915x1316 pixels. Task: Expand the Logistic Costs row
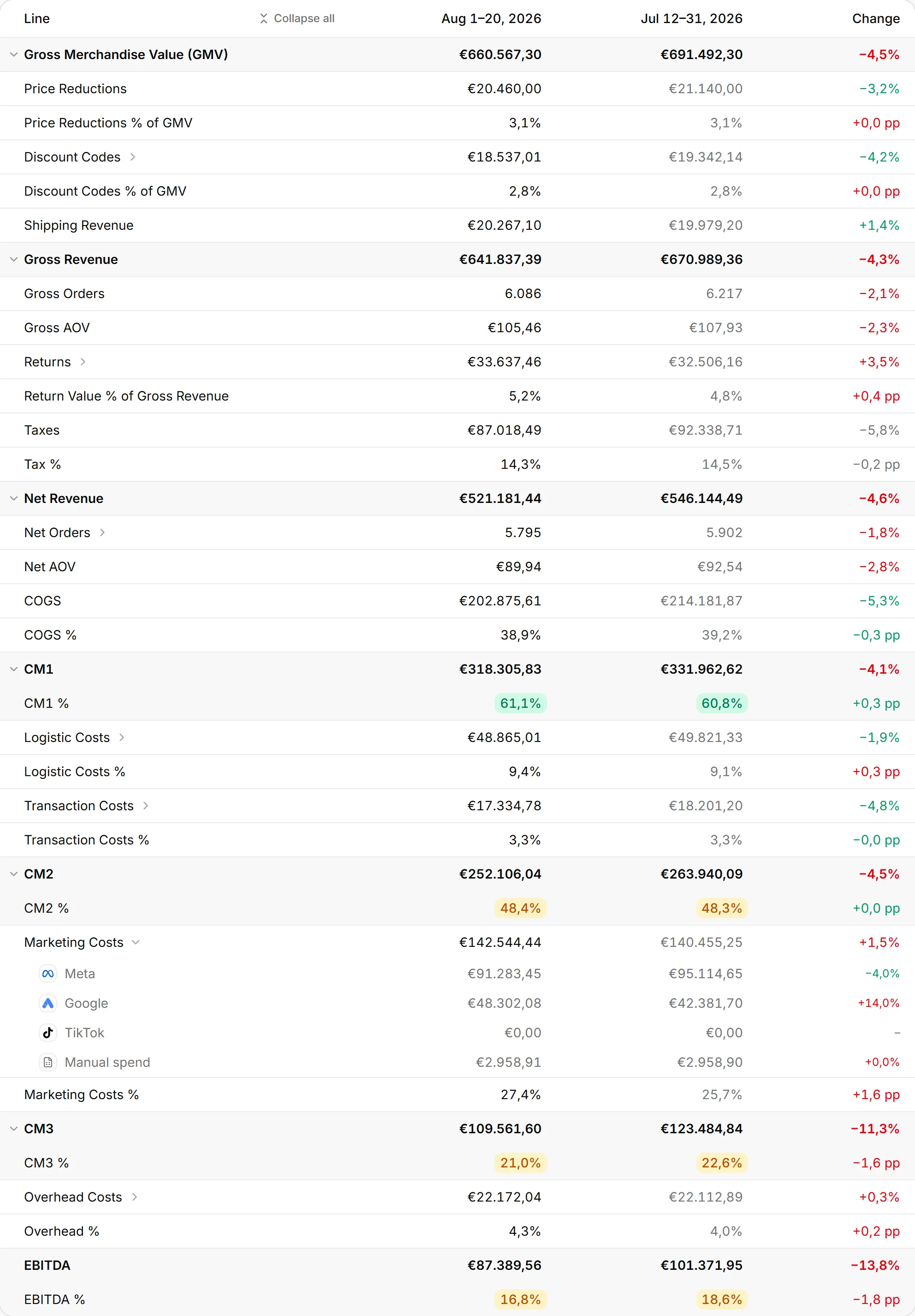(x=122, y=738)
